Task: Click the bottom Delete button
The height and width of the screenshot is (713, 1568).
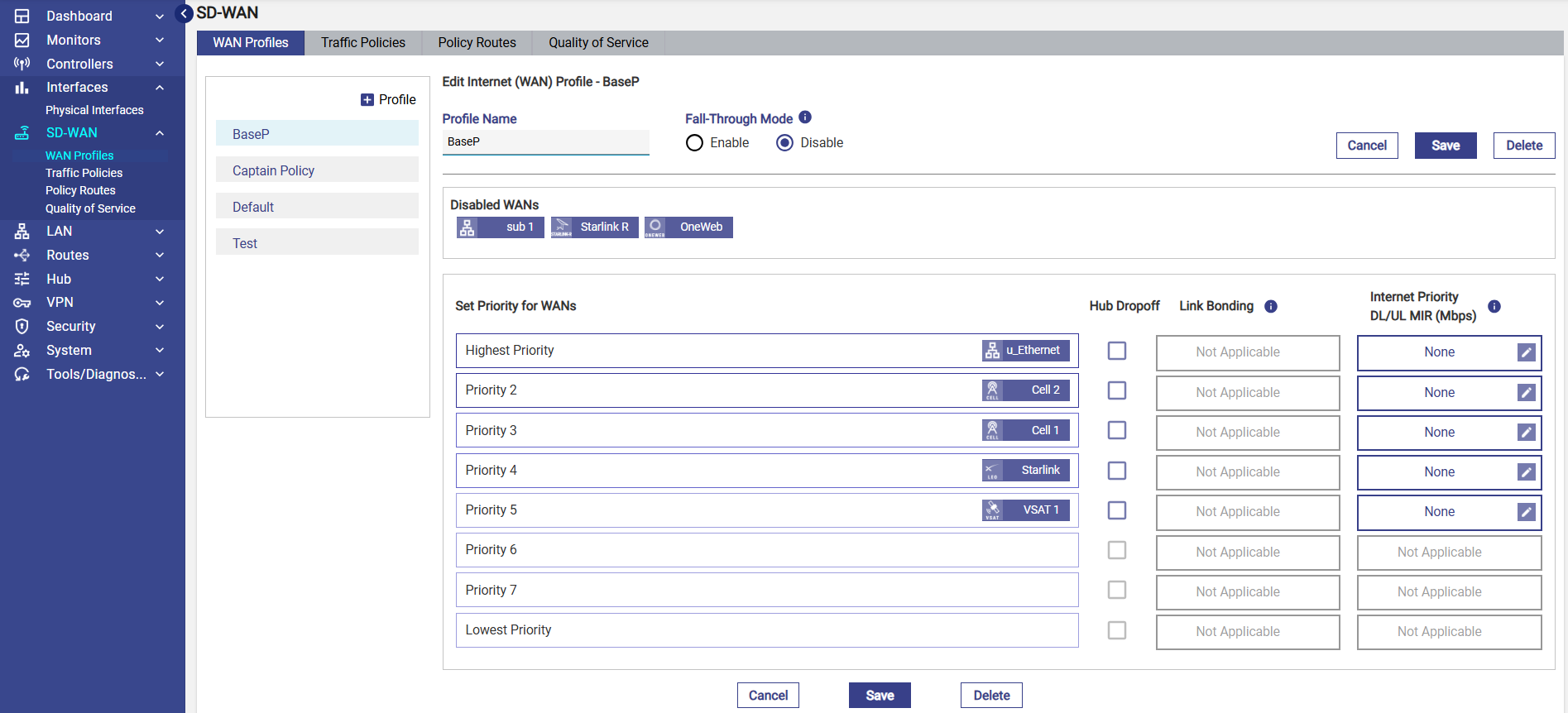Action: [991, 696]
